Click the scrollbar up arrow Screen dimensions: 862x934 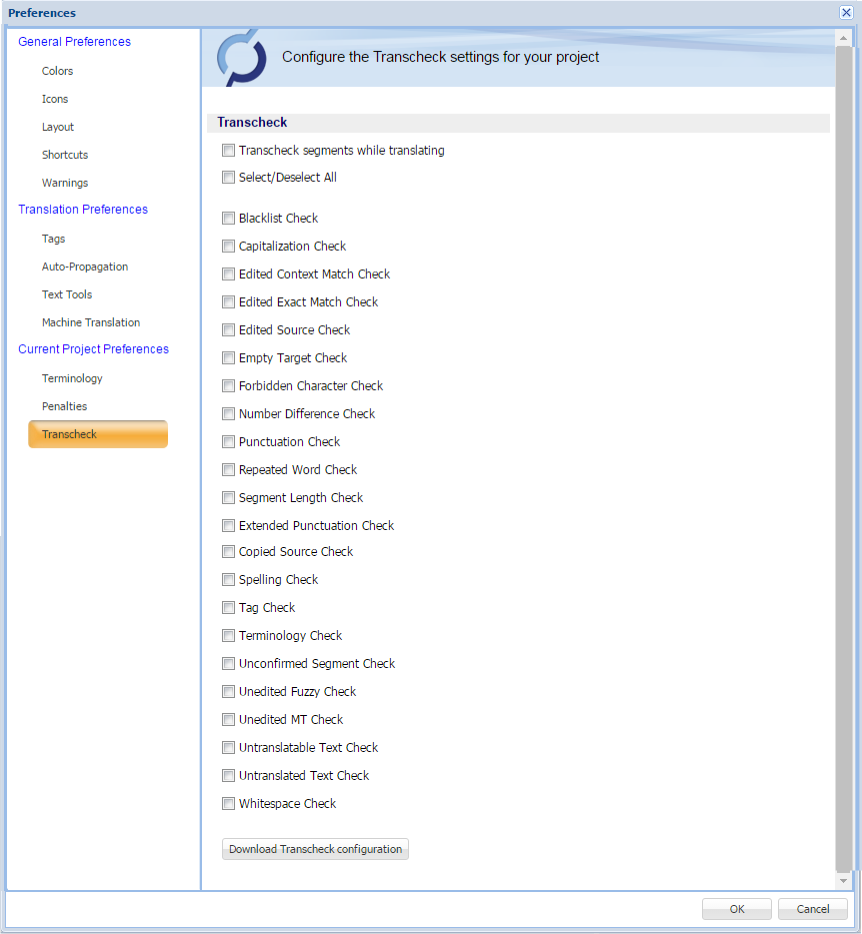(x=843, y=38)
